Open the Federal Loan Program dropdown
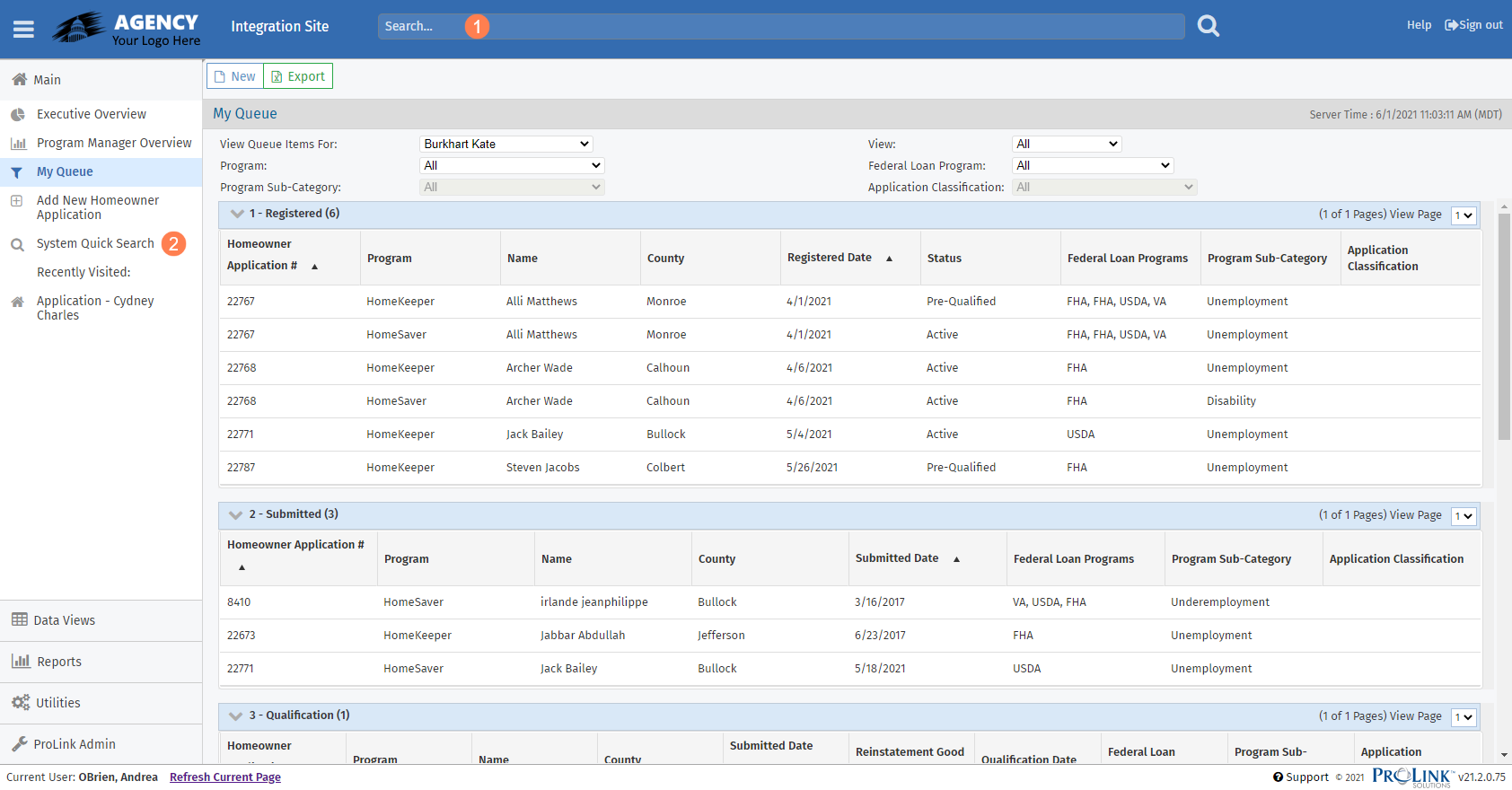The height and width of the screenshot is (790, 1512). (1093, 165)
